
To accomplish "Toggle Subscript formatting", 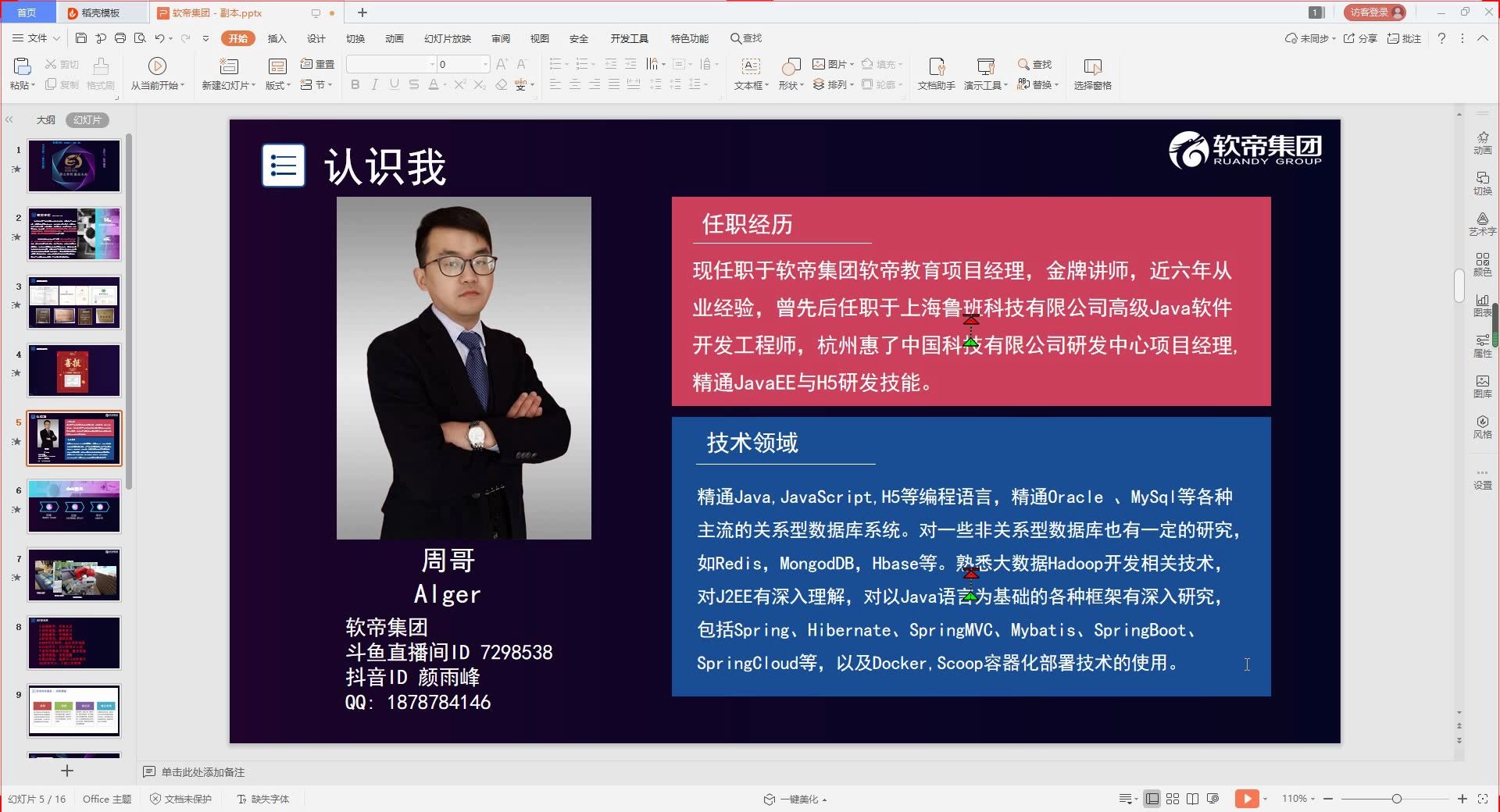I will point(479,84).
